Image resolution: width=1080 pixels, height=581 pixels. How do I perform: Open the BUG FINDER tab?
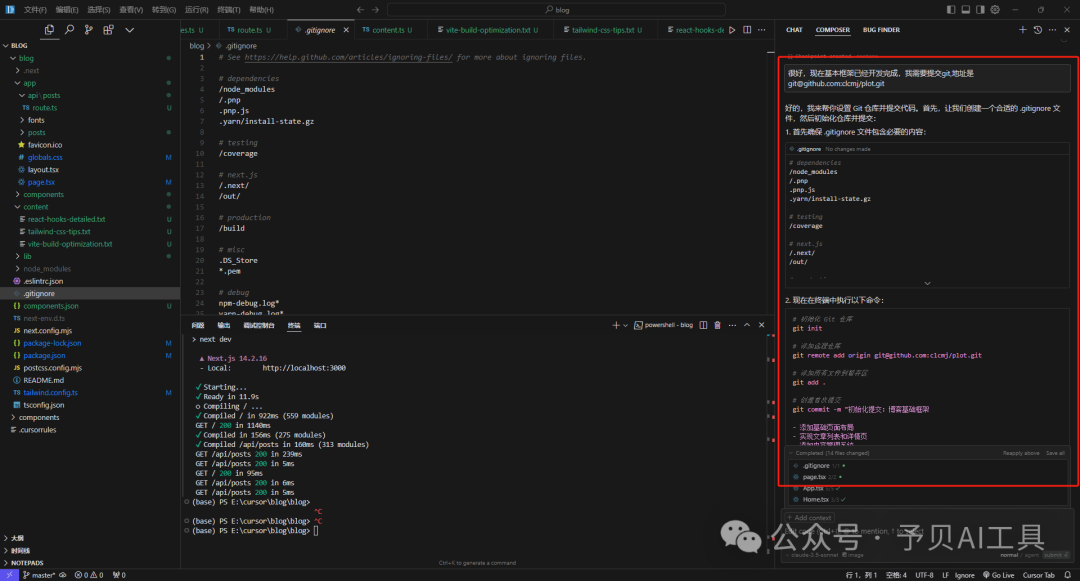[881, 30]
